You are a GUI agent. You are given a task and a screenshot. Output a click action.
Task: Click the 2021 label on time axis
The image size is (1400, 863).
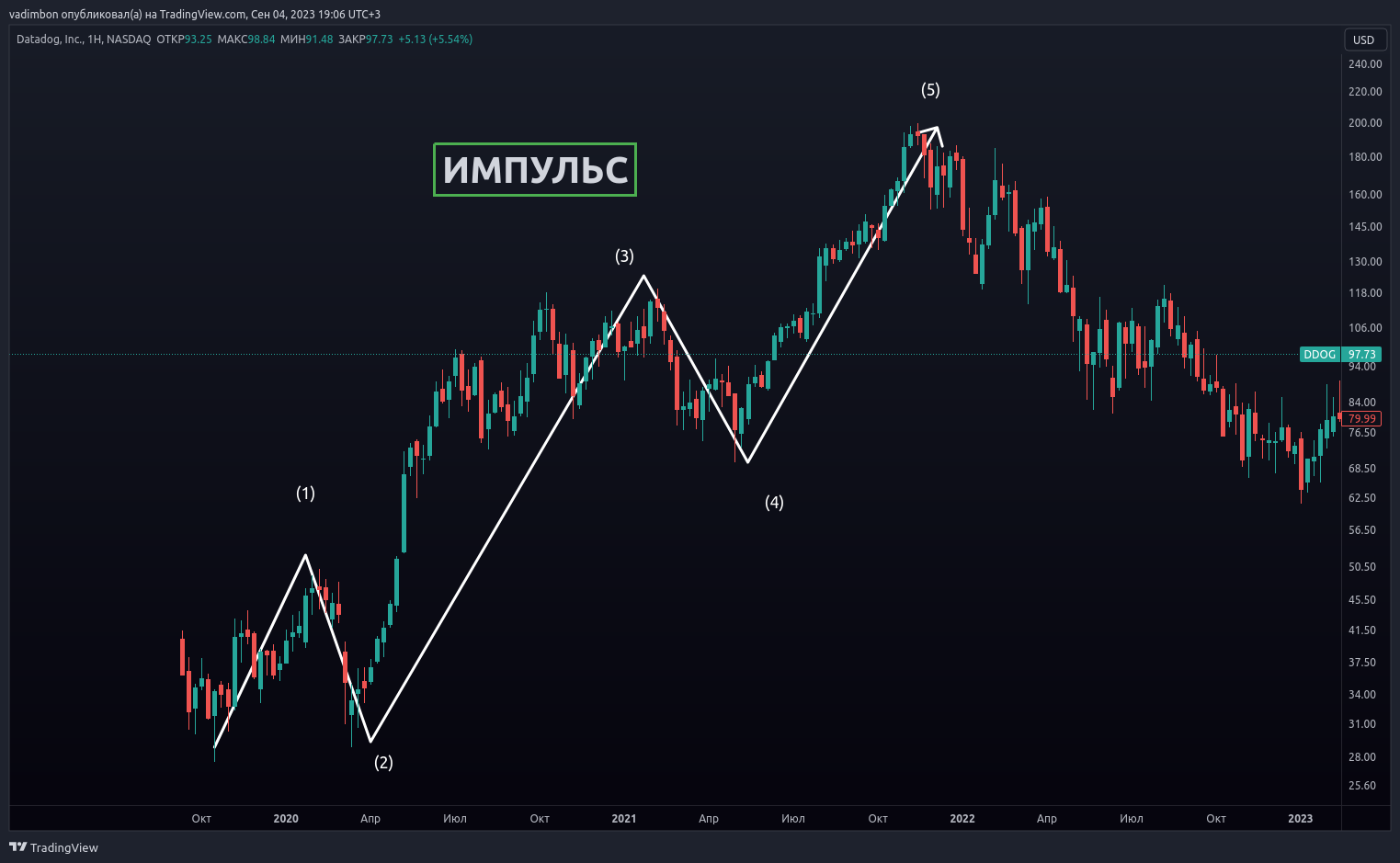pos(624,818)
